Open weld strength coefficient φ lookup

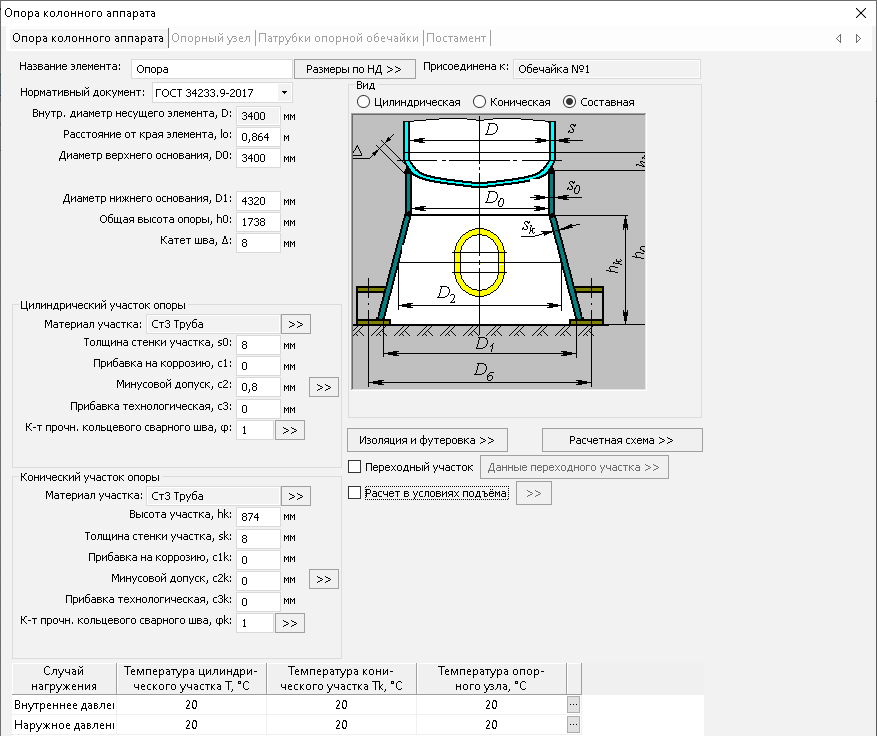click(290, 430)
